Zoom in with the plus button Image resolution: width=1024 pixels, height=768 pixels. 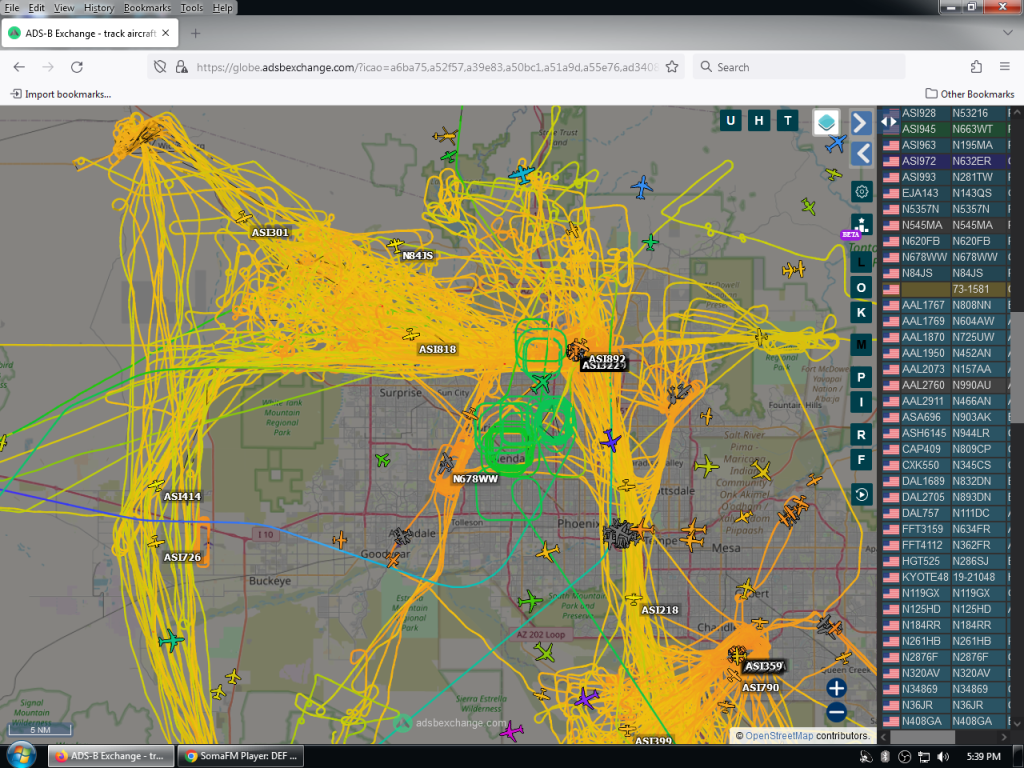(837, 688)
